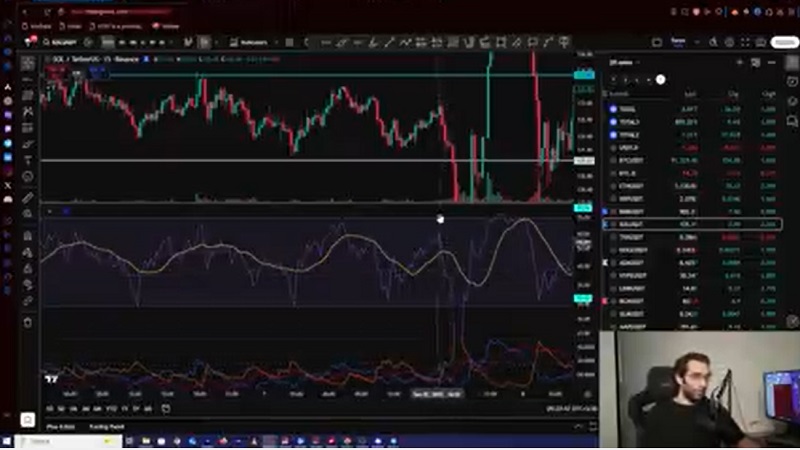Open the Pine Editor tab
The image size is (800, 450).
tap(60, 426)
